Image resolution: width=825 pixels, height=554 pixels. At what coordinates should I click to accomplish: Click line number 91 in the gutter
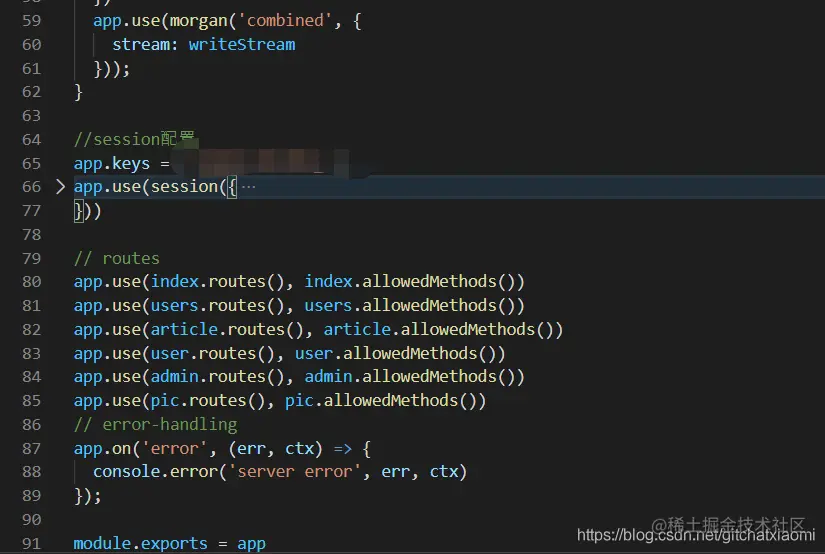click(32, 543)
